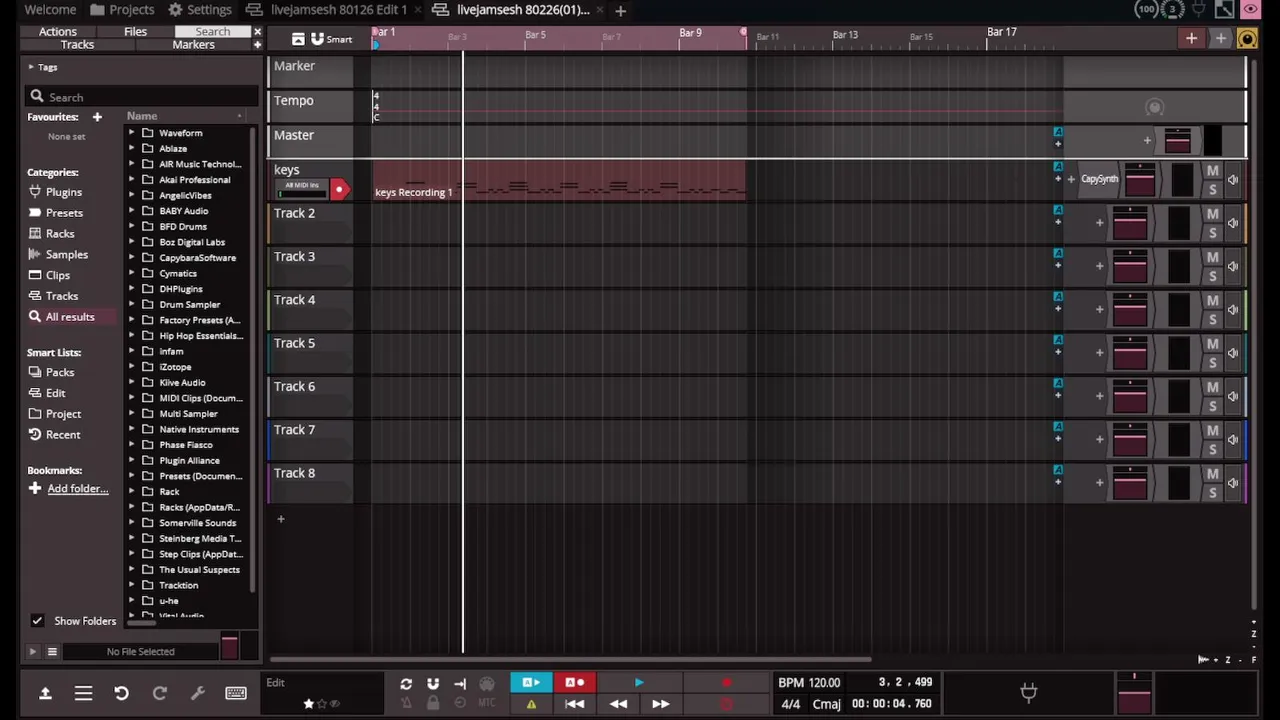
Task: Add a new track with plus below Track 8
Action: click(x=281, y=519)
